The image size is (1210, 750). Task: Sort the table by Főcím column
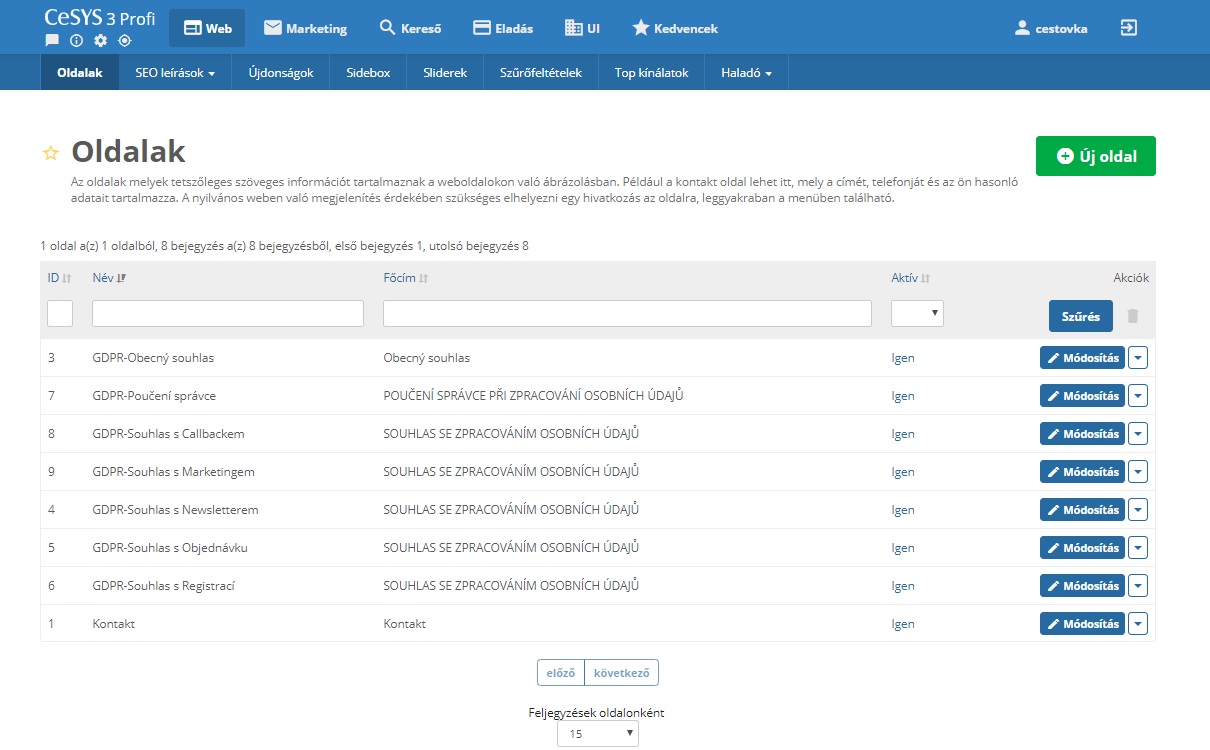[407, 278]
